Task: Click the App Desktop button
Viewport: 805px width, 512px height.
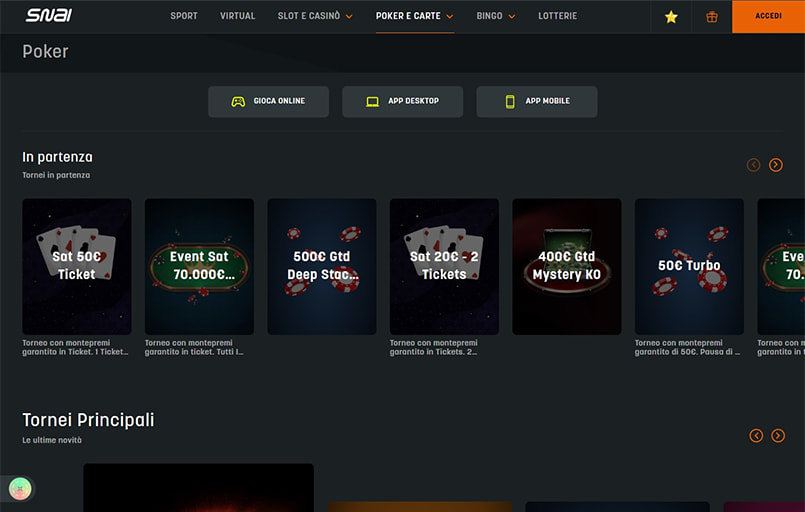Action: pyautogui.click(x=402, y=102)
